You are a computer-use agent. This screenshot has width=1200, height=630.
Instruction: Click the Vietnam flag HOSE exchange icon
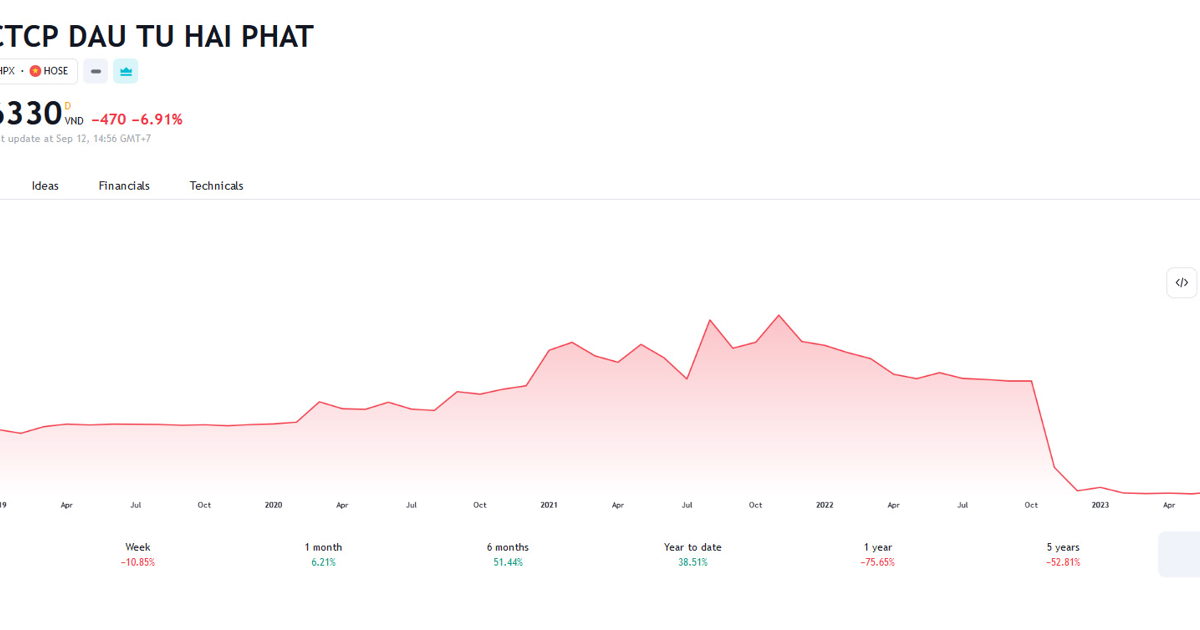tap(35, 71)
